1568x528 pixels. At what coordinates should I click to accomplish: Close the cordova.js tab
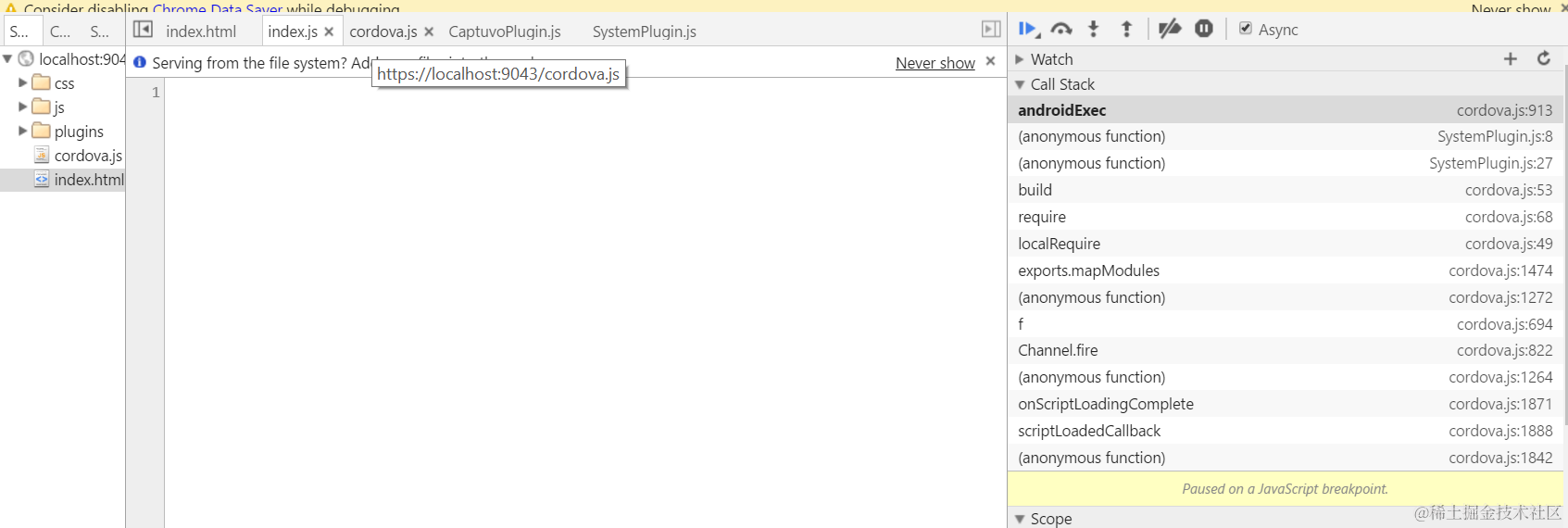pos(429,31)
